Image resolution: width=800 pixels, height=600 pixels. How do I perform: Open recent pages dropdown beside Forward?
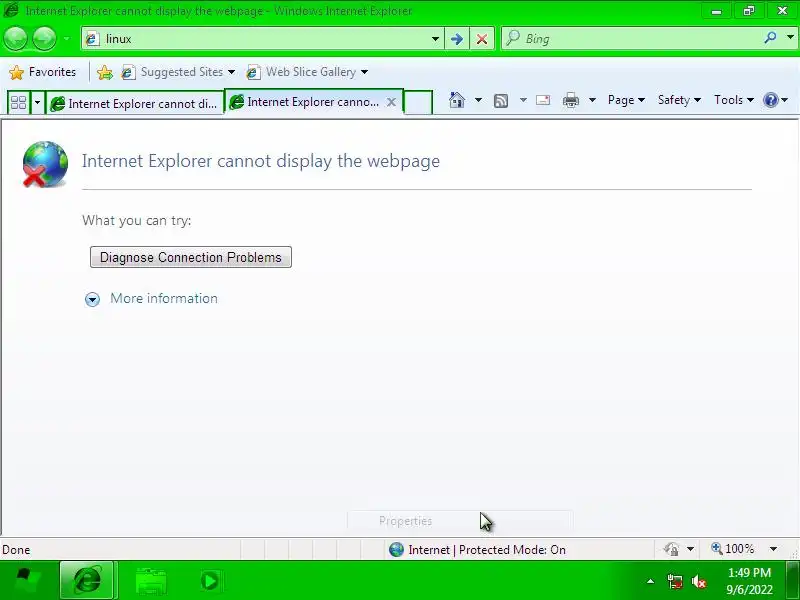(x=66, y=38)
